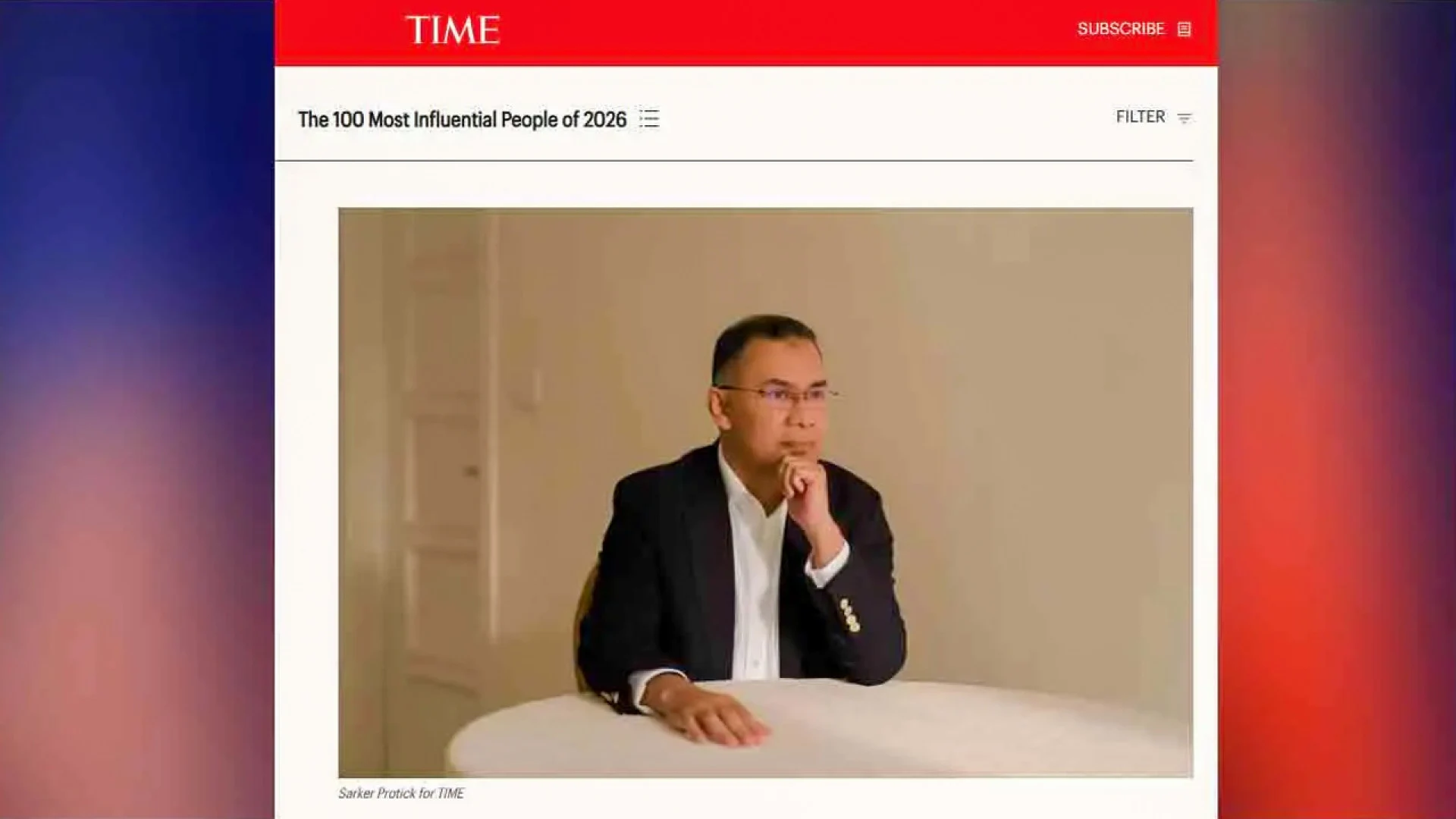The width and height of the screenshot is (1456, 819).
Task: Click the white round table in the photo
Action: click(x=819, y=728)
